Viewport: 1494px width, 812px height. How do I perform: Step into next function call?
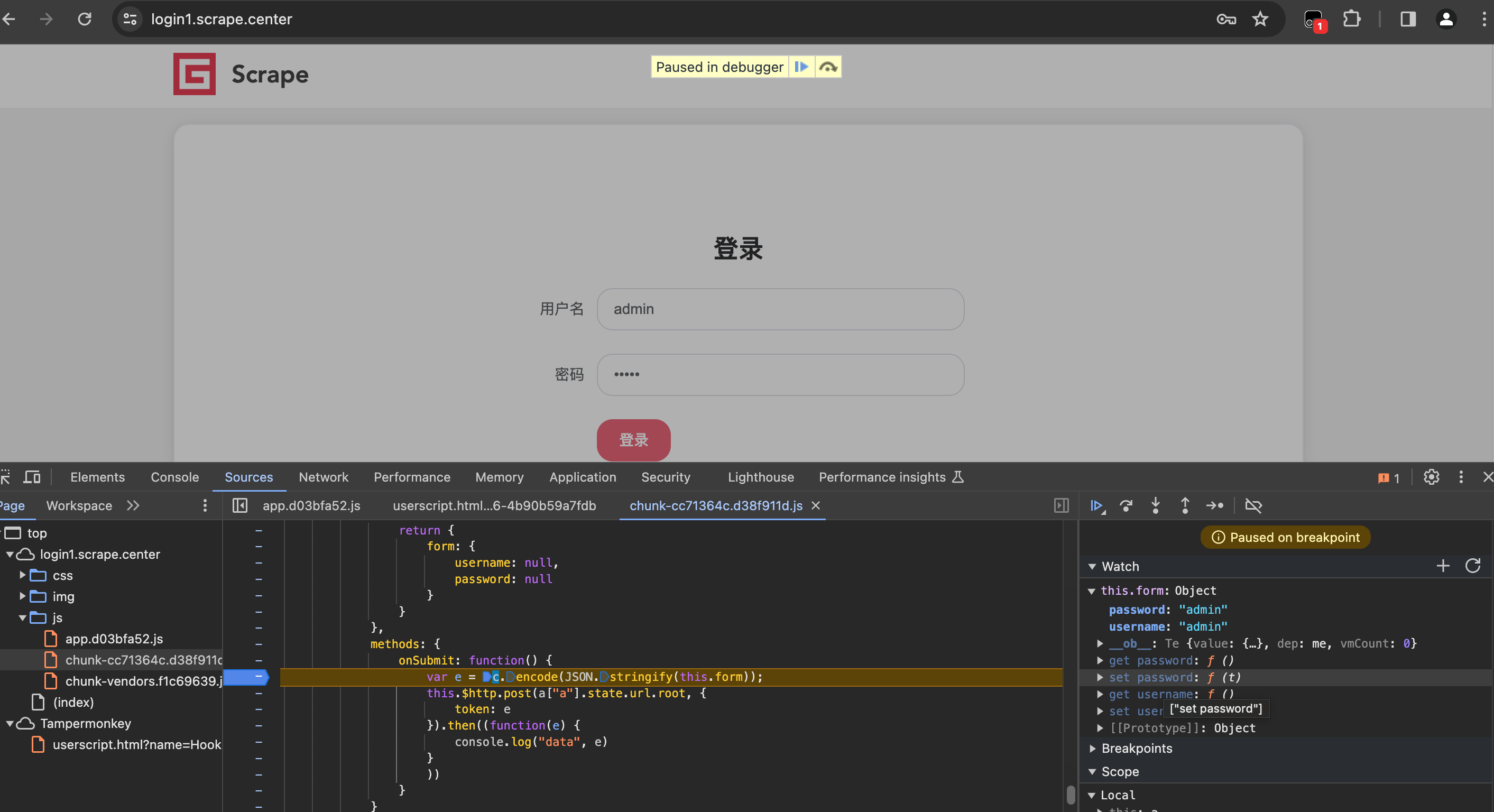coord(1155,506)
